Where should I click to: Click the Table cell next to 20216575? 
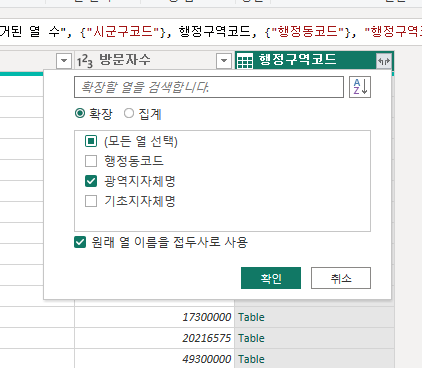click(x=314, y=338)
